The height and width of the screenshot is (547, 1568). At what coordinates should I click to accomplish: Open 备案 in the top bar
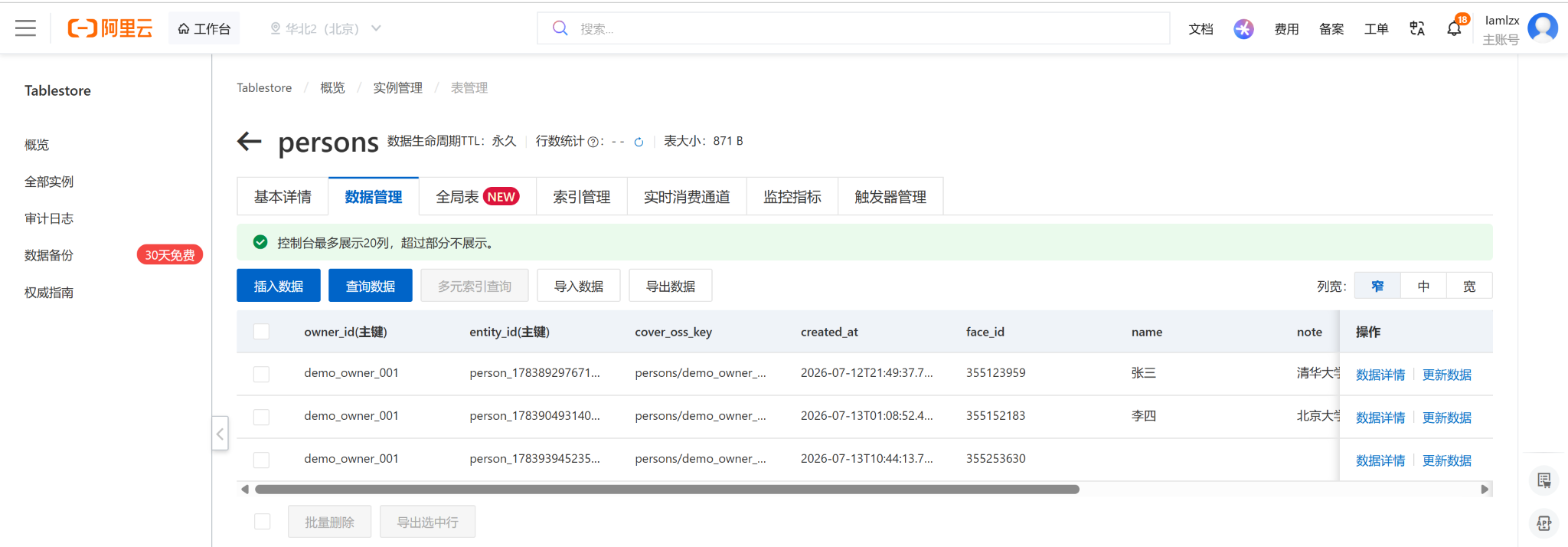(x=1331, y=29)
